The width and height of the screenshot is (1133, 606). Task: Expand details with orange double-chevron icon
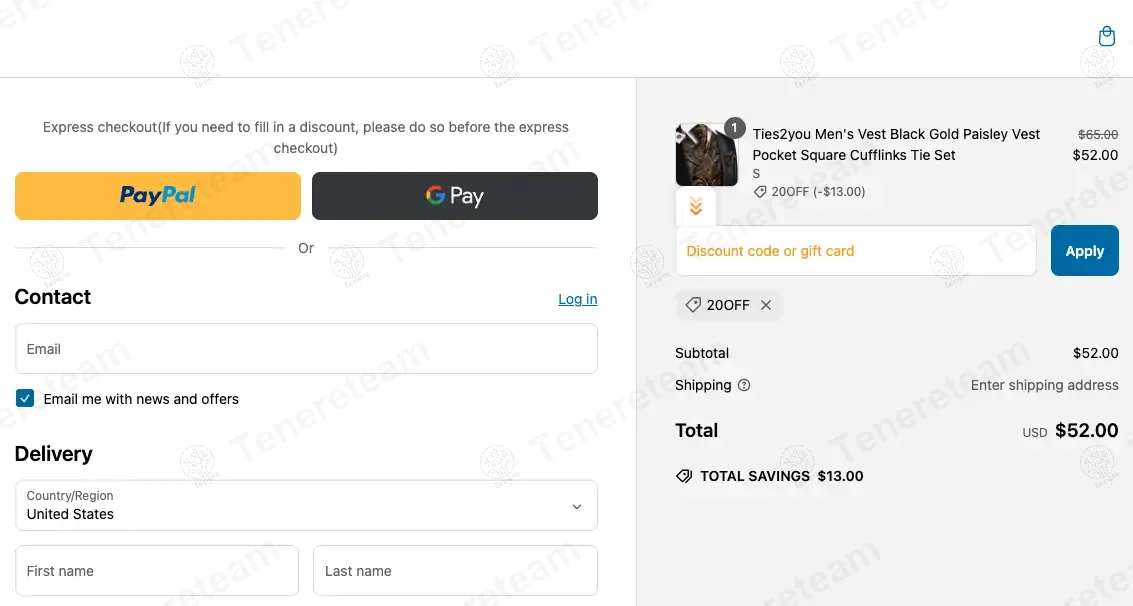pos(696,207)
